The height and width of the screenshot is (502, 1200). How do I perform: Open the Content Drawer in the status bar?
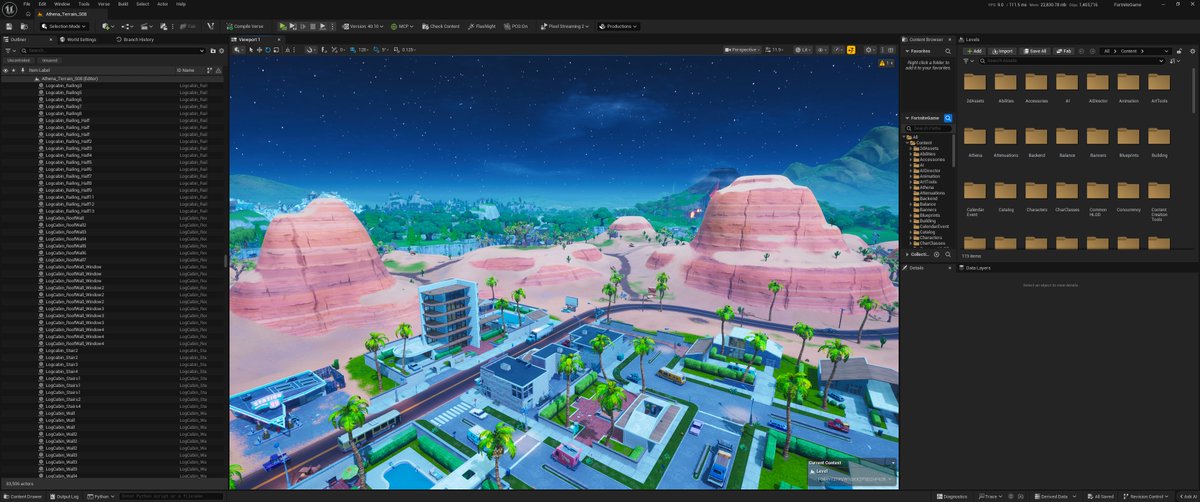point(22,496)
